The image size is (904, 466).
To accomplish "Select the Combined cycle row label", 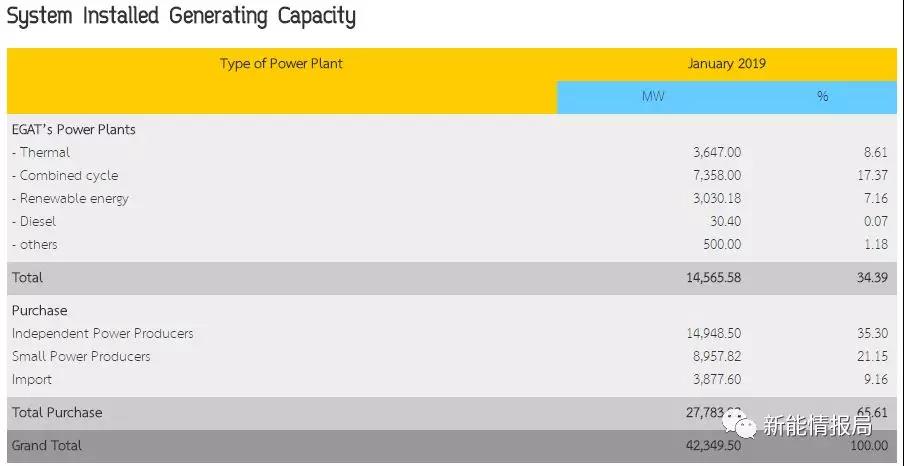I will click(x=65, y=175).
